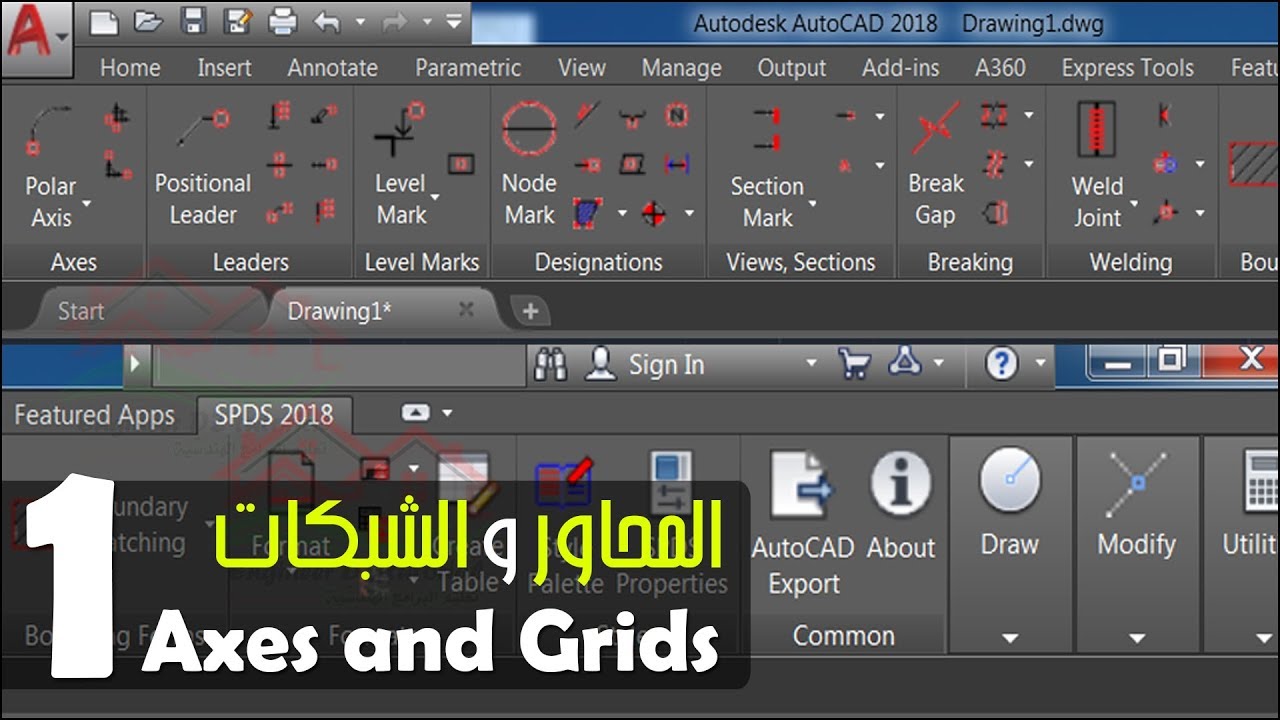The image size is (1280, 720).
Task: Open the Output ribbon tab
Action: 792,68
